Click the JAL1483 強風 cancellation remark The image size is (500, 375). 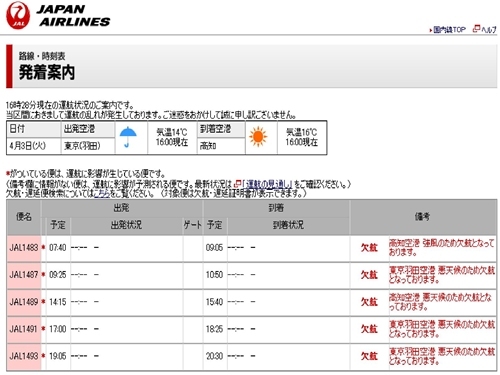click(442, 248)
